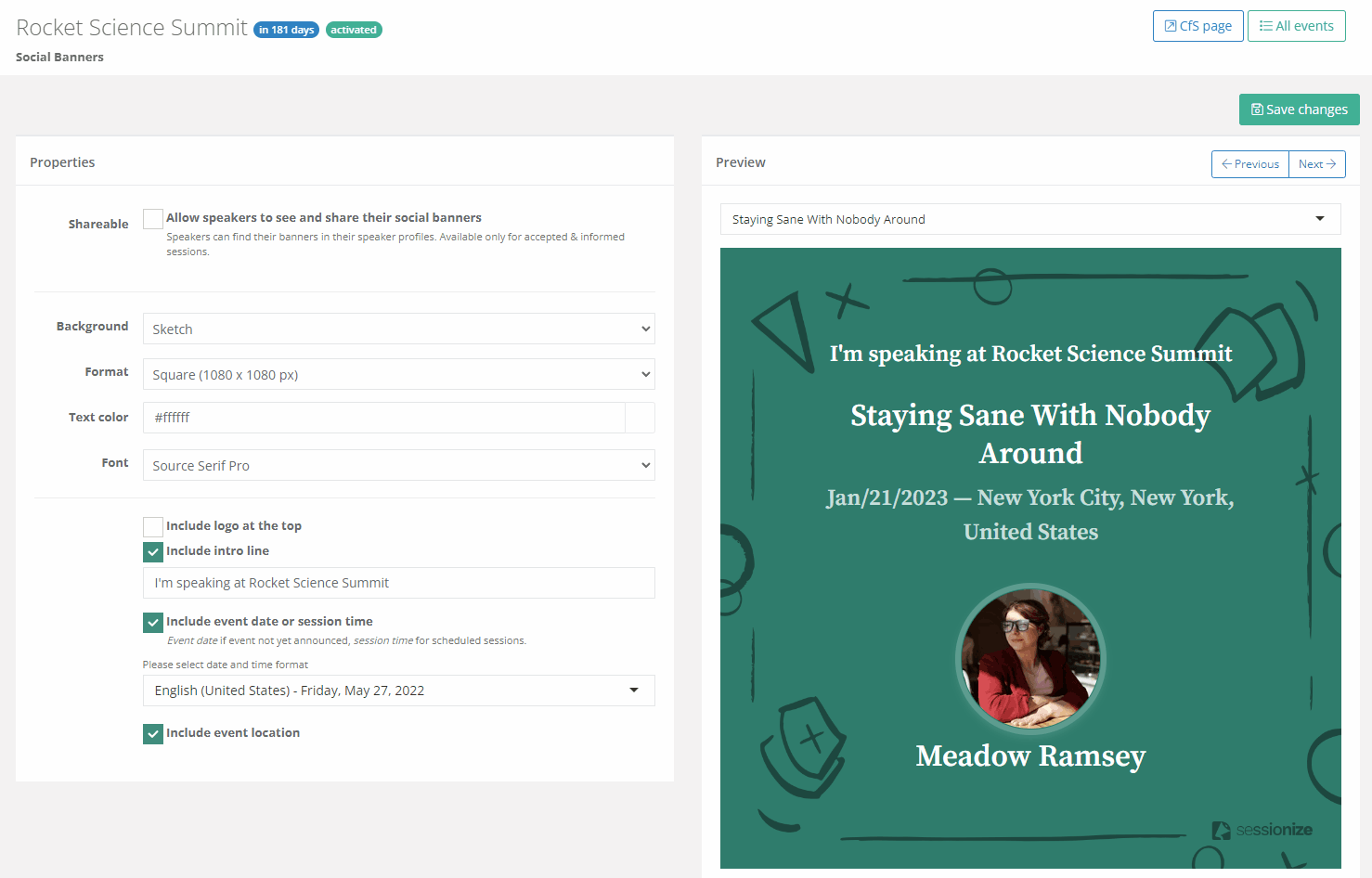Viewport: 1372px width, 878px height.
Task: Toggle Include event date or session time
Action: pyautogui.click(x=153, y=623)
